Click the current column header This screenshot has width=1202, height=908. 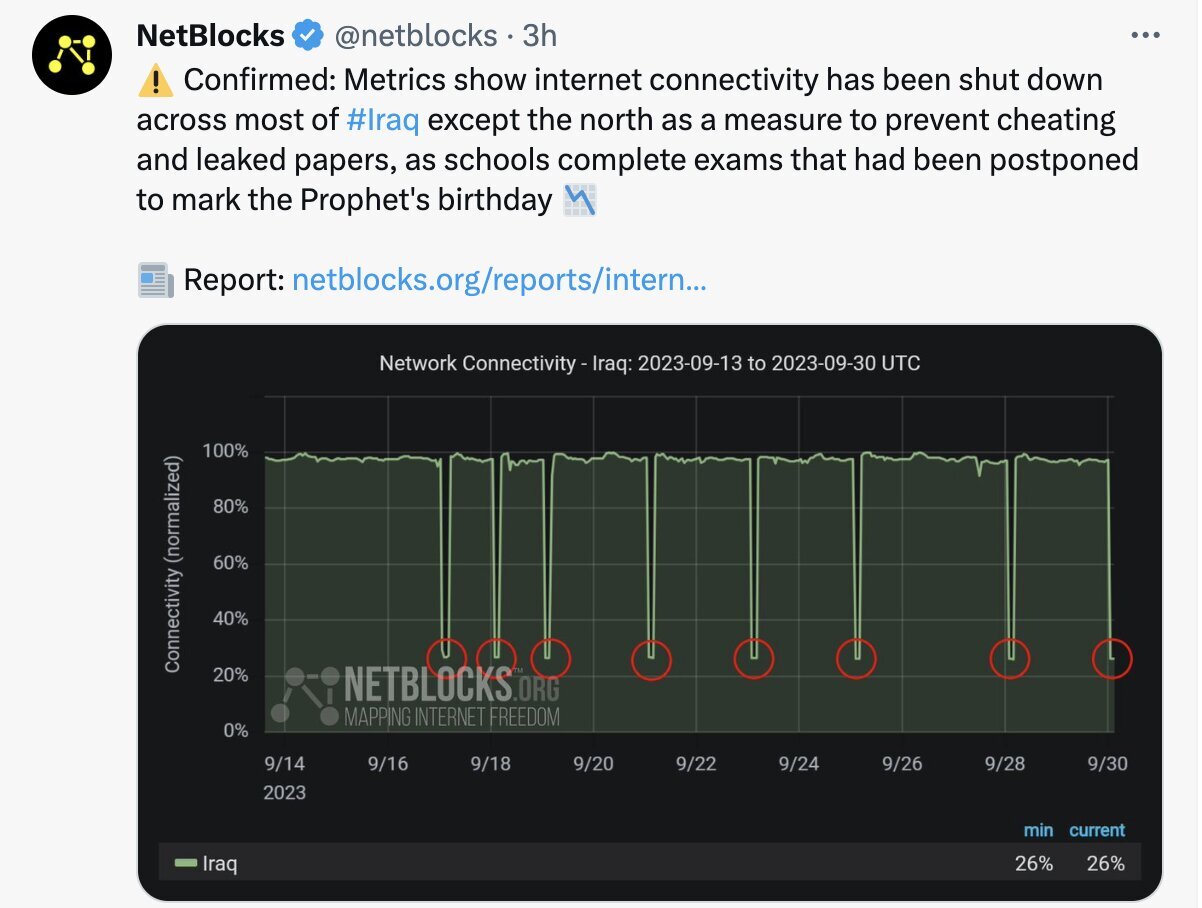coord(1097,830)
